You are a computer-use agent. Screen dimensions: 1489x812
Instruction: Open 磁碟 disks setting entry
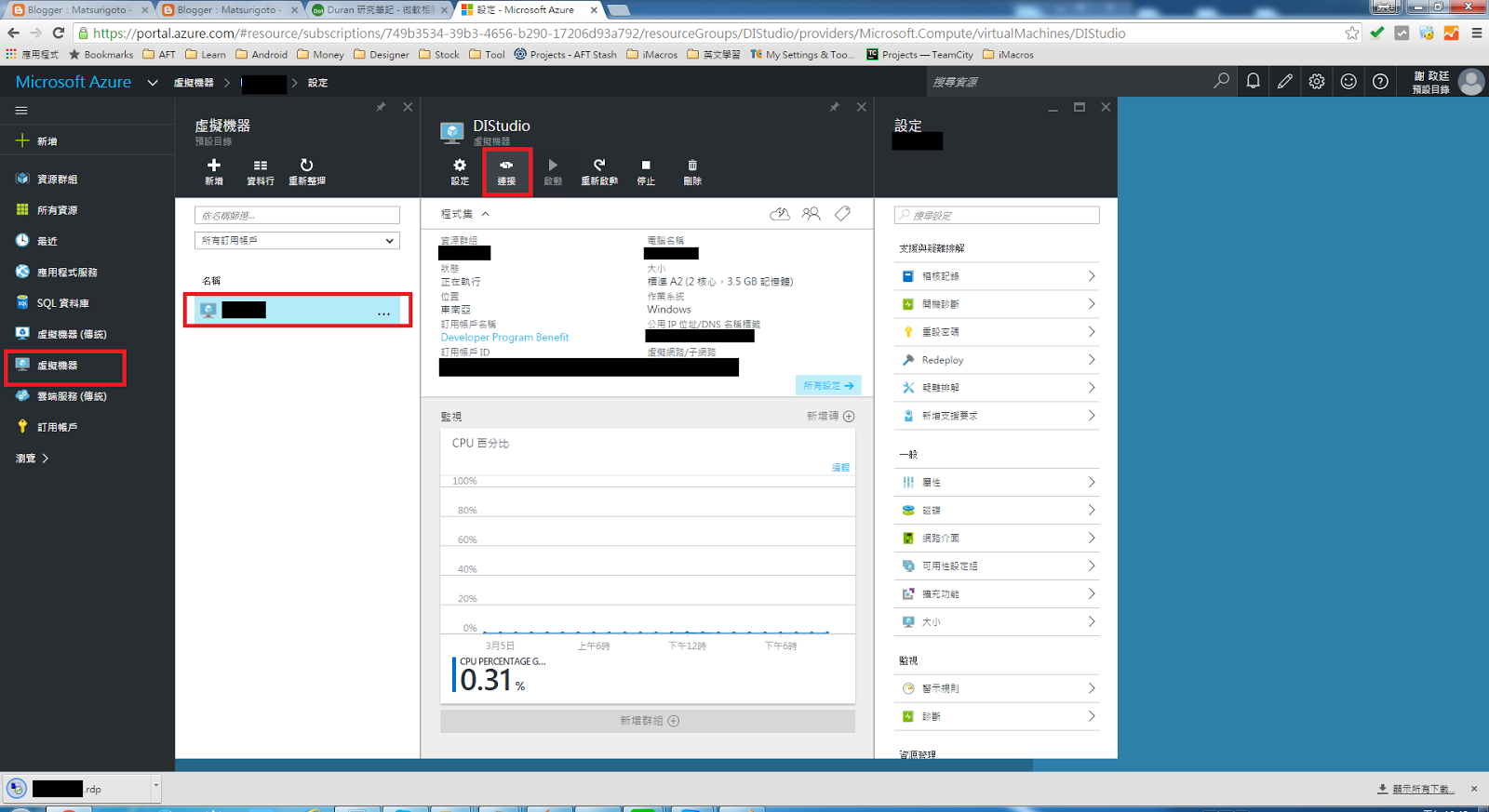coord(997,510)
